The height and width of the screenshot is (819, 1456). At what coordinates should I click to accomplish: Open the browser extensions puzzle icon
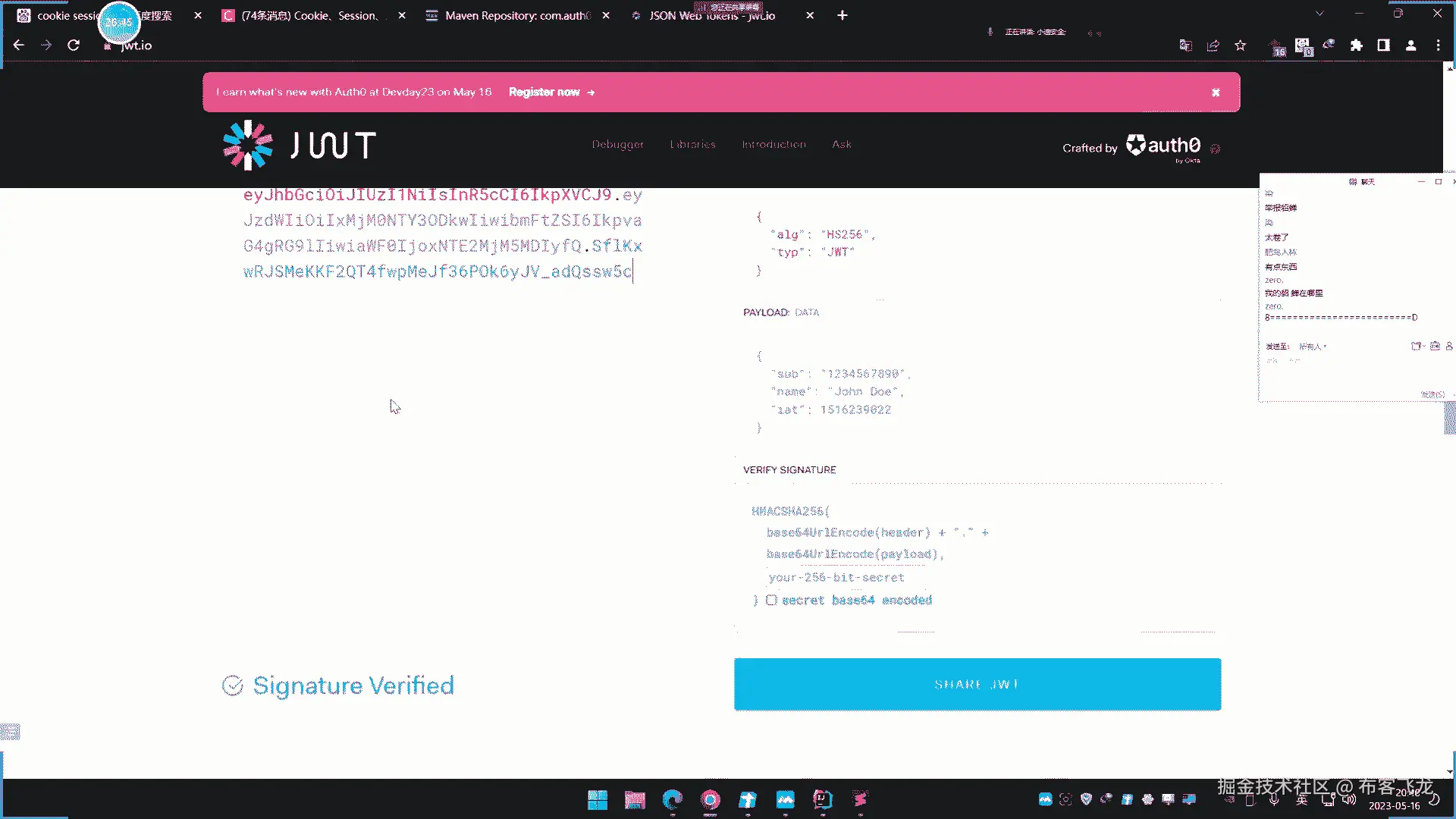click(1356, 45)
